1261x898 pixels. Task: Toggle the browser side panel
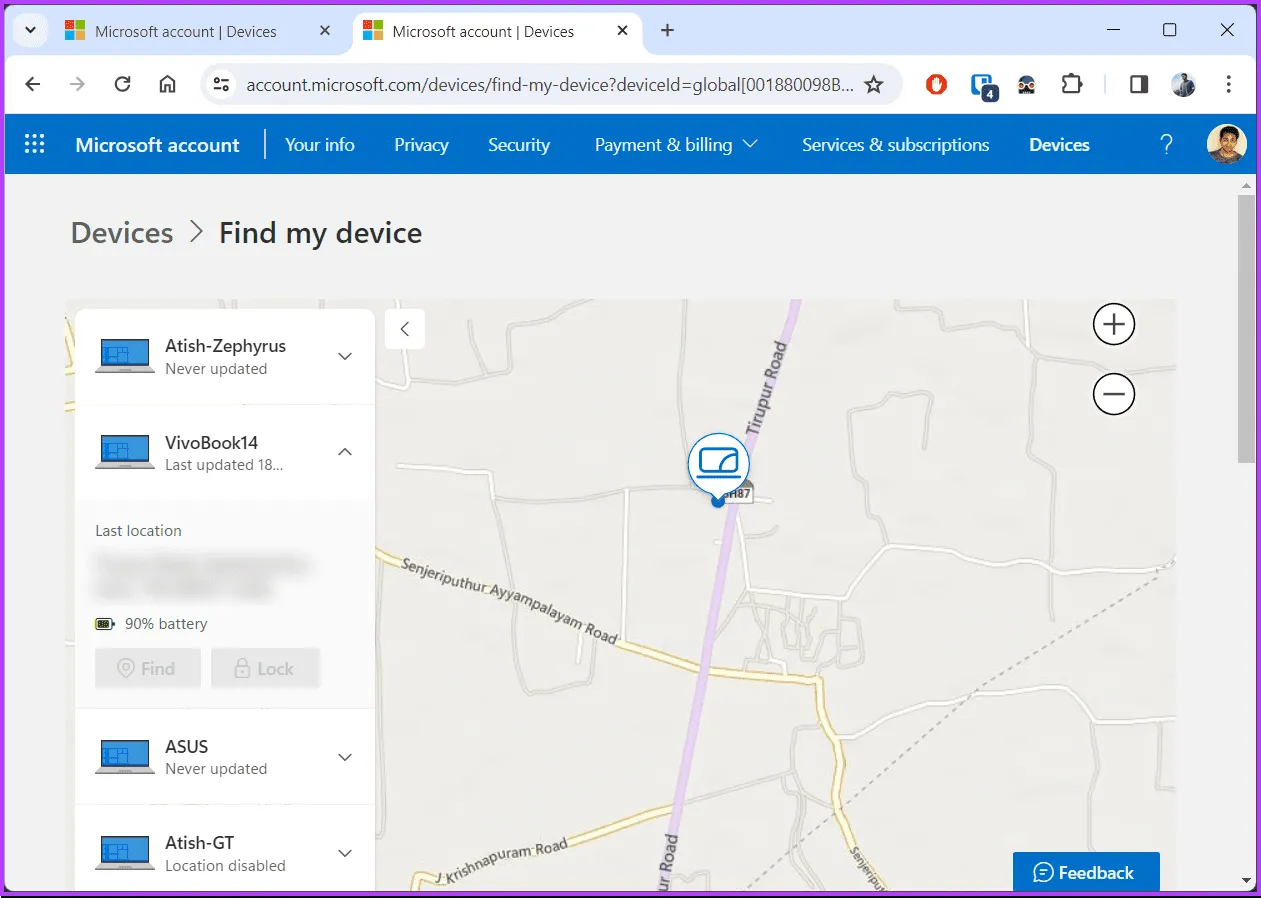pos(1138,85)
